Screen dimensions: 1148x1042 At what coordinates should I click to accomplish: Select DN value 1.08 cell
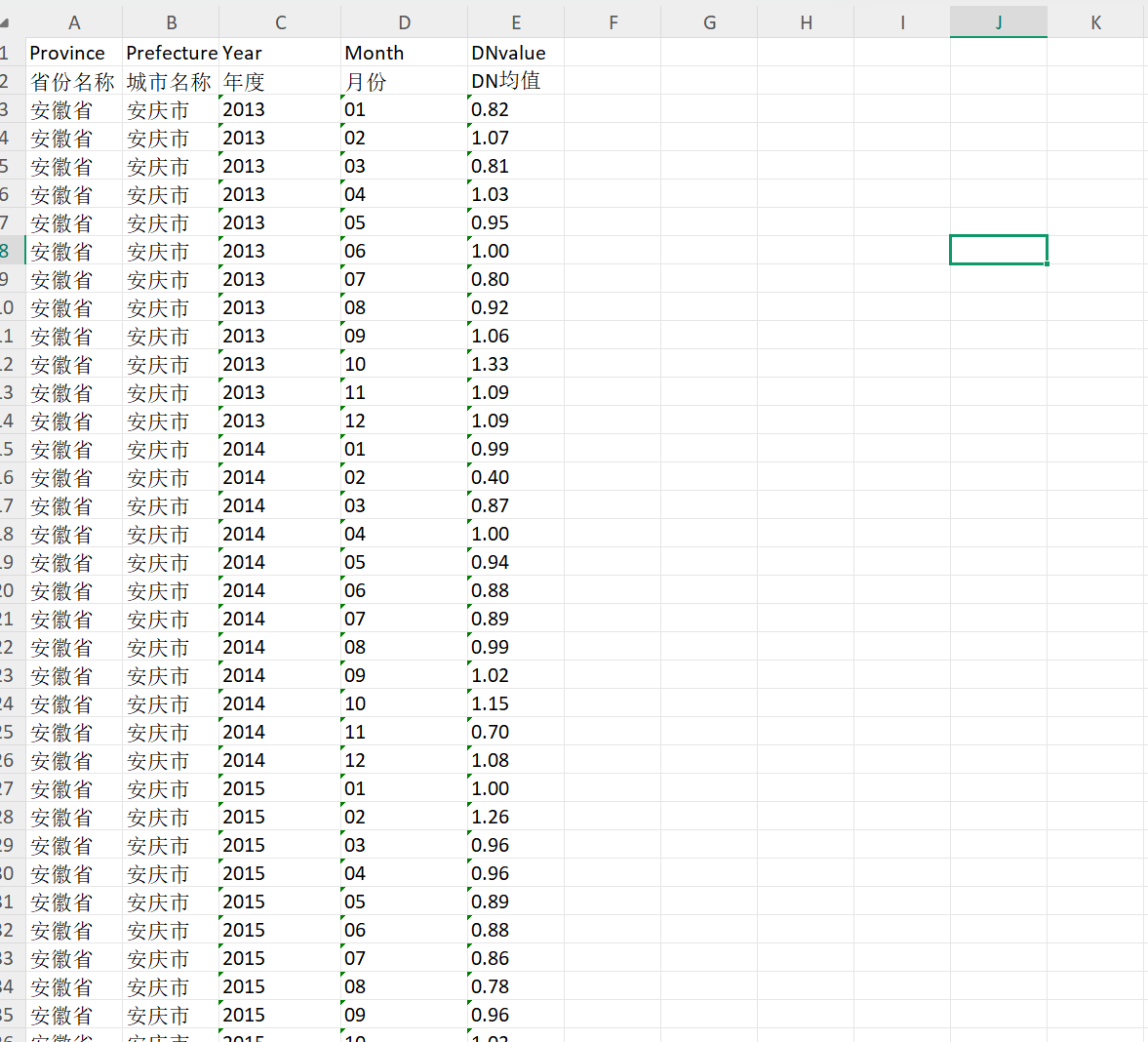pyautogui.click(x=516, y=761)
